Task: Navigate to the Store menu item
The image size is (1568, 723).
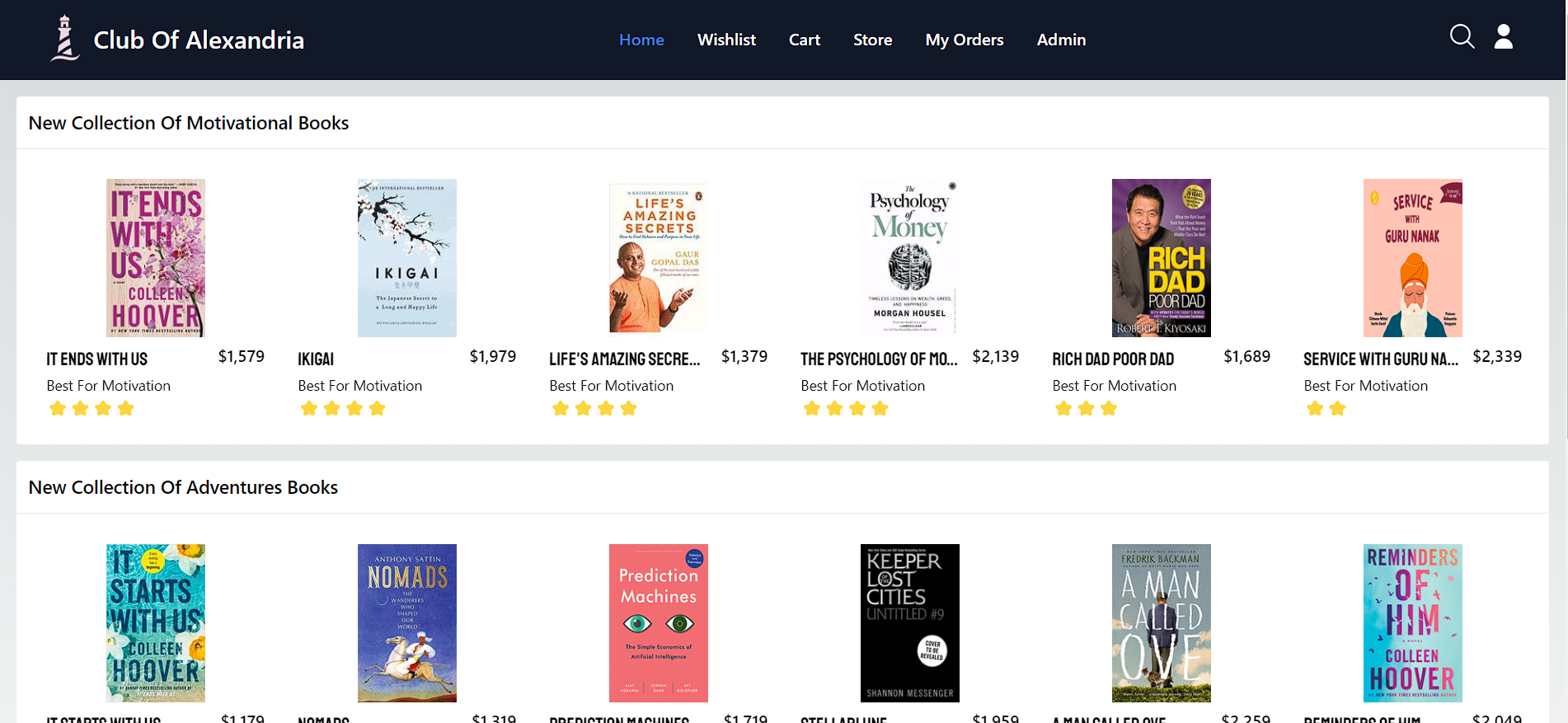Action: (x=872, y=40)
